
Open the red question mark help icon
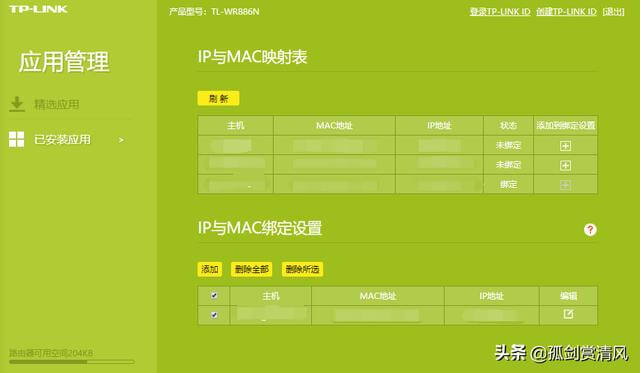point(590,230)
